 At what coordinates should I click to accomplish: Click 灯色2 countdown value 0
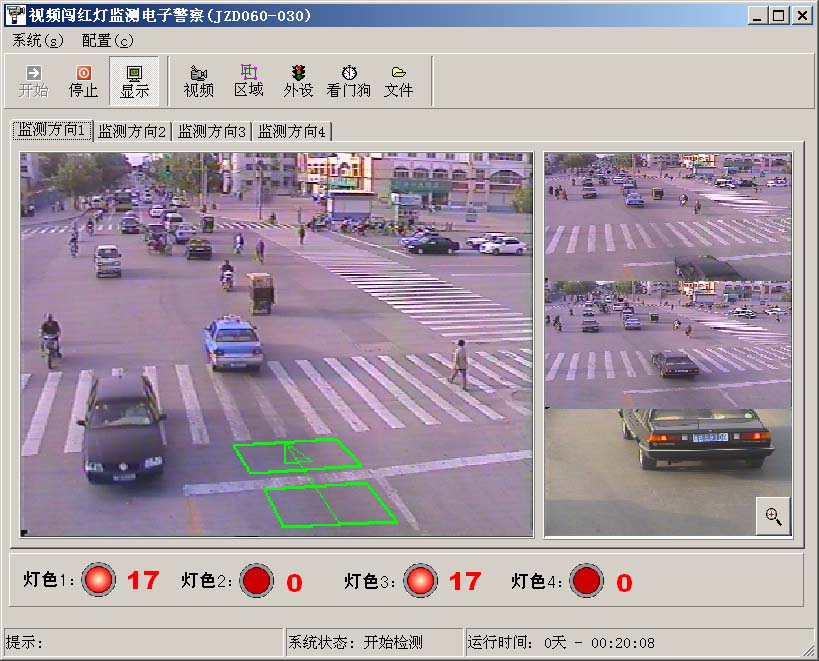294,583
